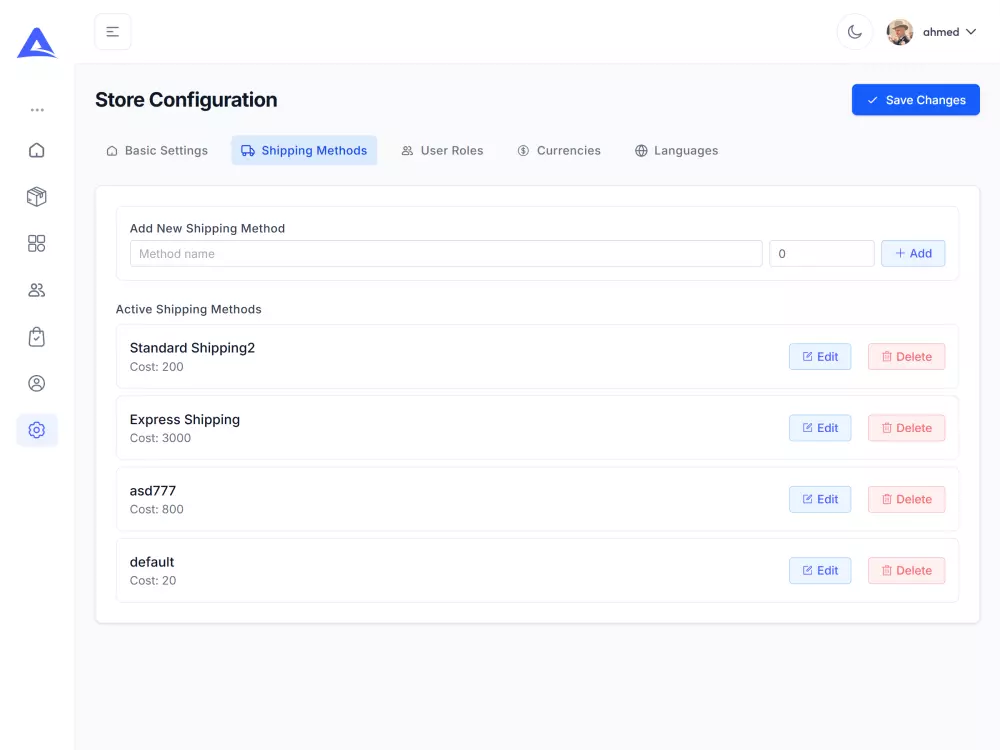Open the categories grid icon in sidebar

[x=37, y=243]
